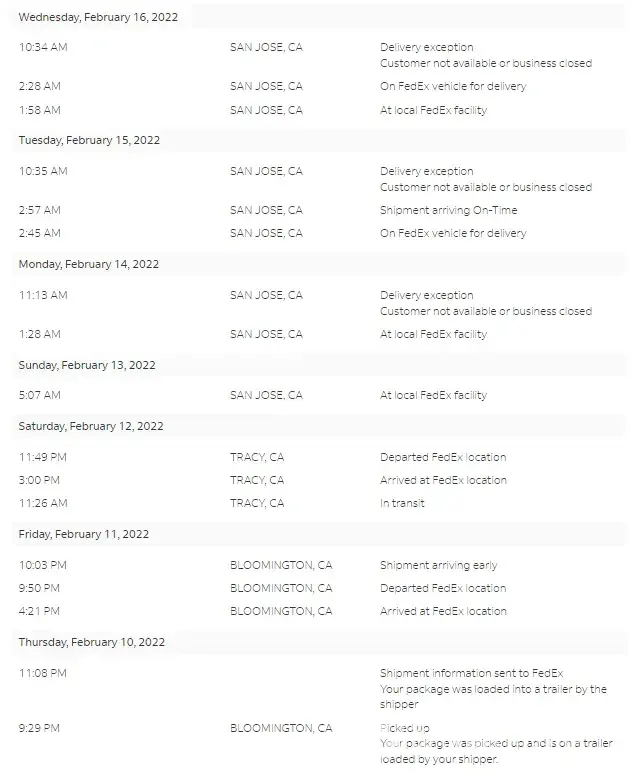Click the 11:13 AM delivery exception time
631x778 pixels.
43,296
